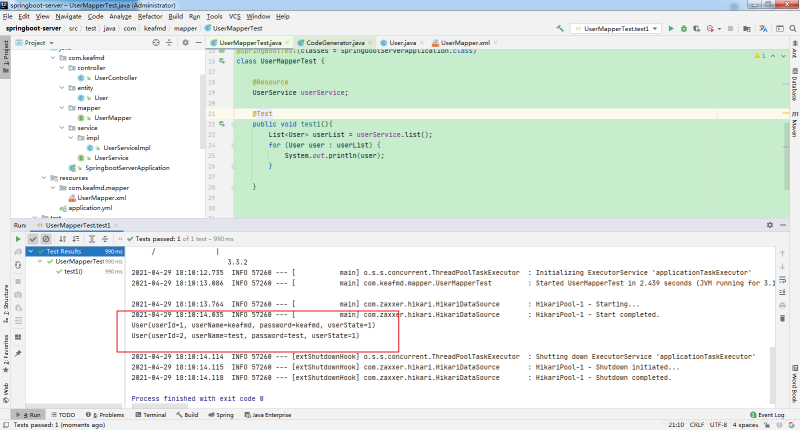Open the Event Log panel
This screenshot has width=800, height=430.
click(x=767, y=414)
